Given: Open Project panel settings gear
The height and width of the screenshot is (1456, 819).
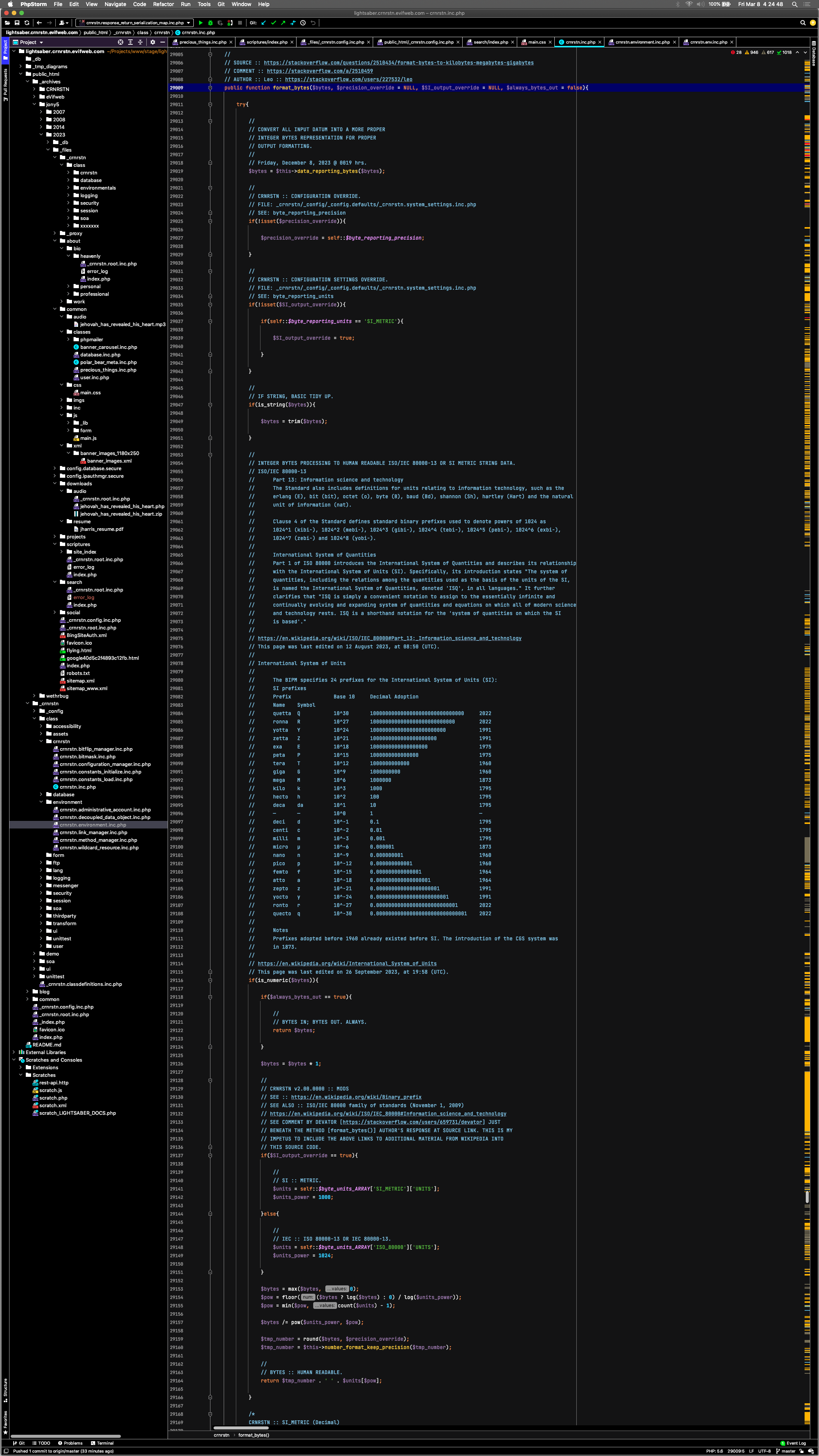Looking at the screenshot, I should (152, 42).
